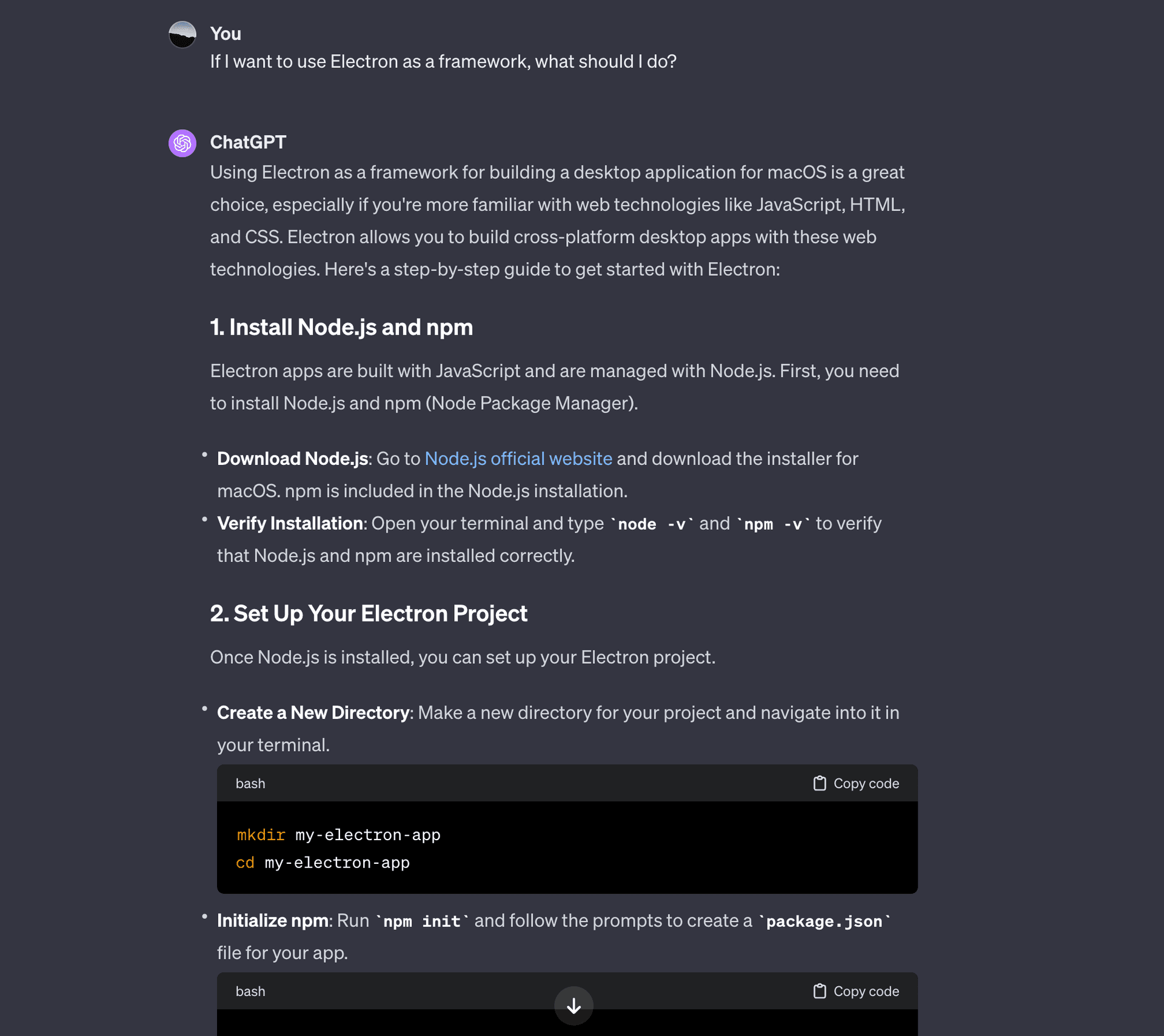The image size is (1164, 1036).
Task: Click the inline "node -v" code snippet
Action: click(x=651, y=524)
